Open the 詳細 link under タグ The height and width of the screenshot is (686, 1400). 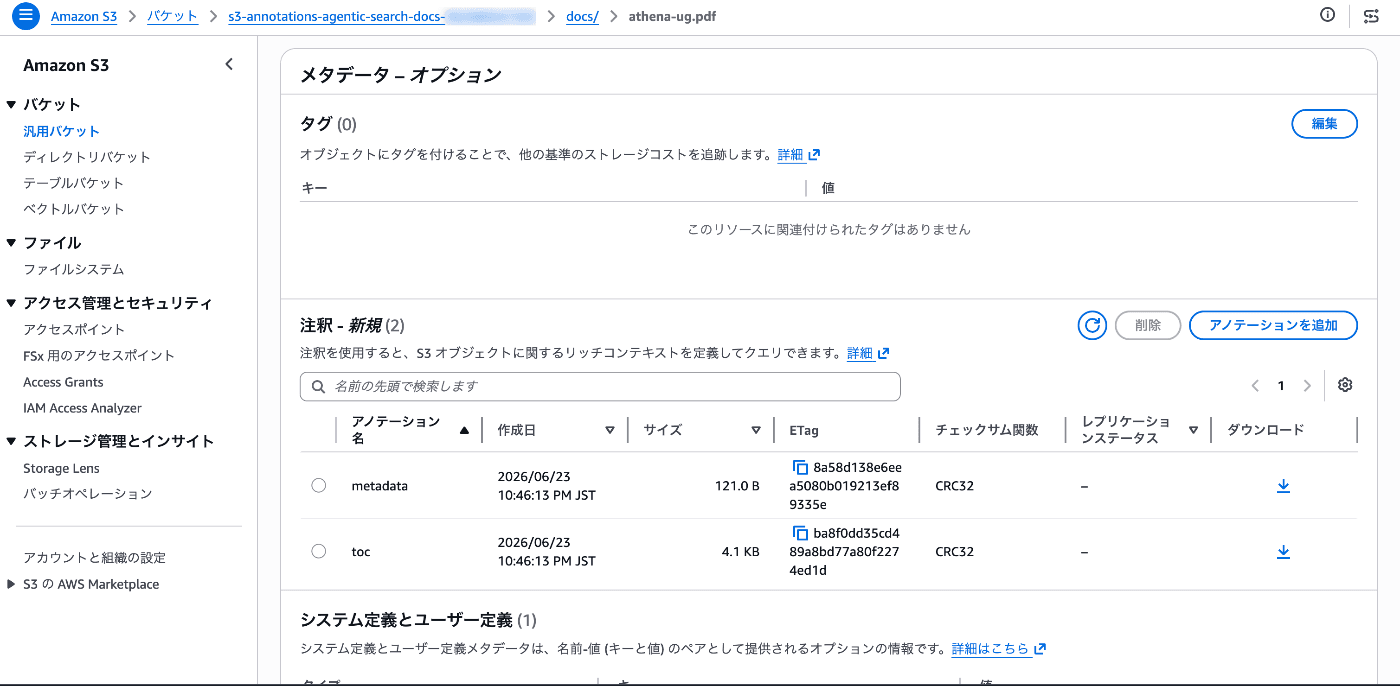[x=799, y=155]
